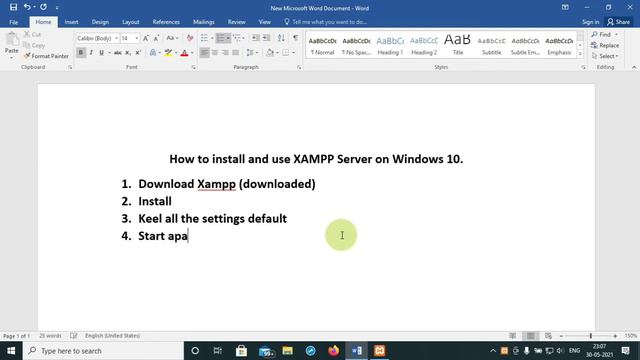
Task: Redo the last action
Action: [43, 7]
